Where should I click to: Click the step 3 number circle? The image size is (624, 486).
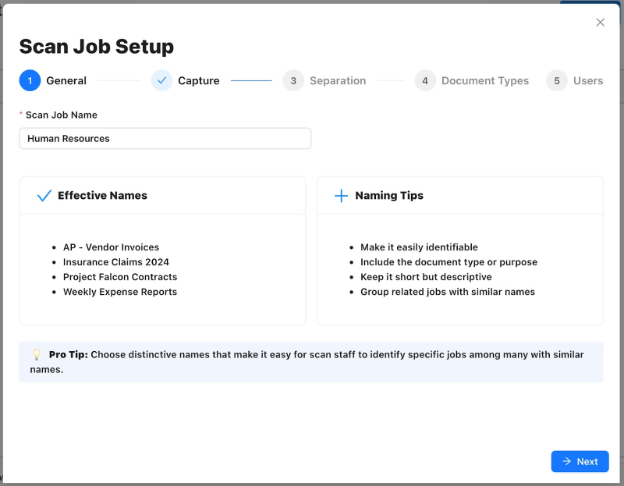tap(293, 81)
